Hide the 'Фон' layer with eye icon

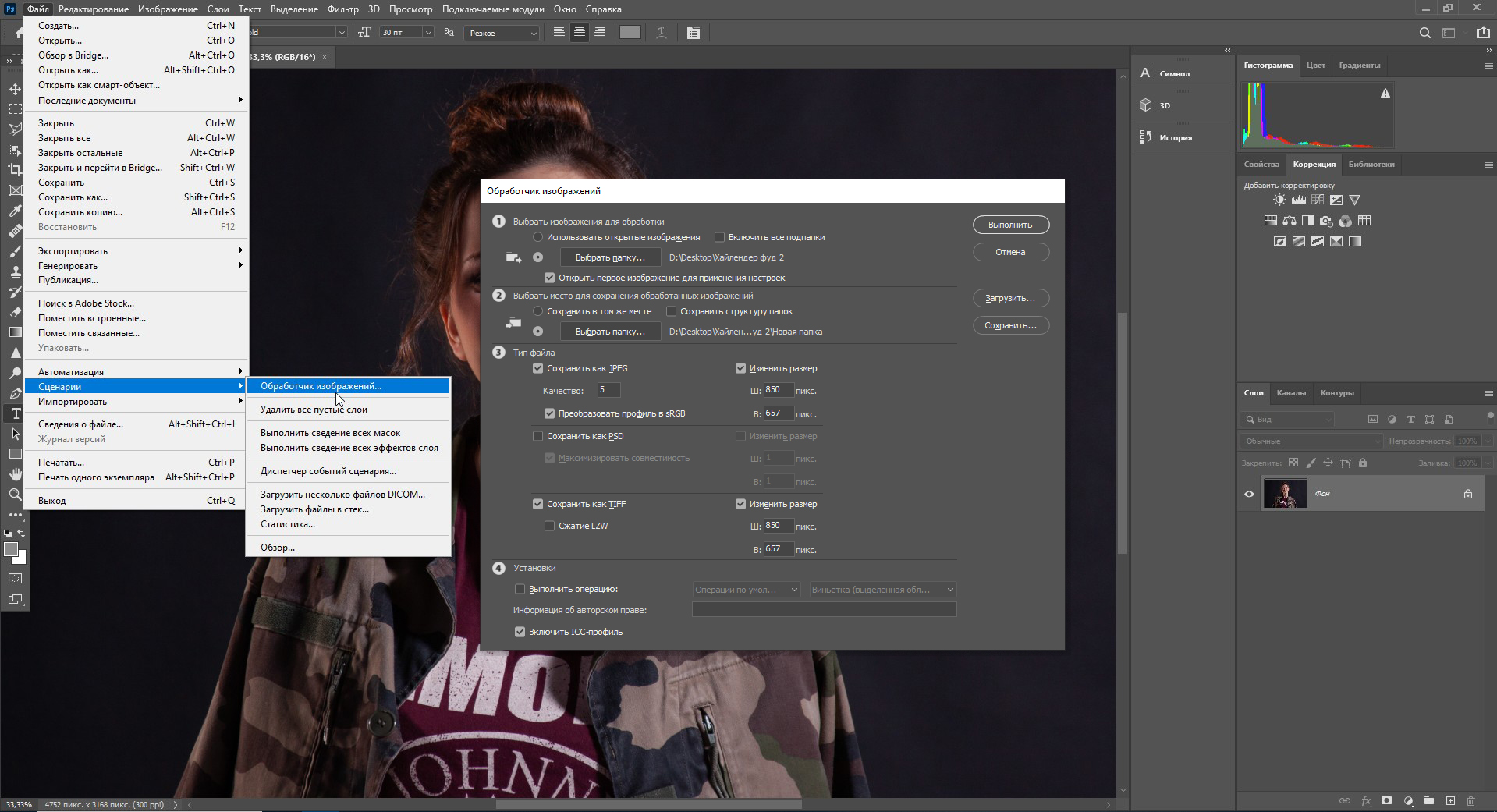point(1249,494)
